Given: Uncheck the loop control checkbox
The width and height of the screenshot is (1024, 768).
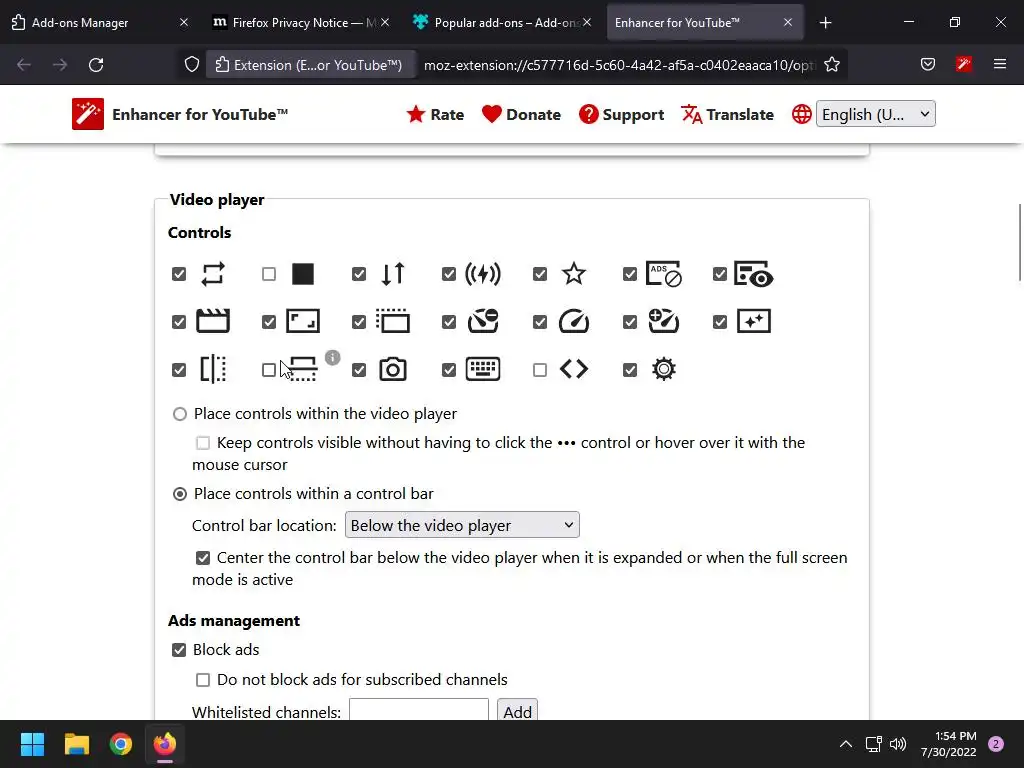Looking at the screenshot, I should [x=179, y=274].
